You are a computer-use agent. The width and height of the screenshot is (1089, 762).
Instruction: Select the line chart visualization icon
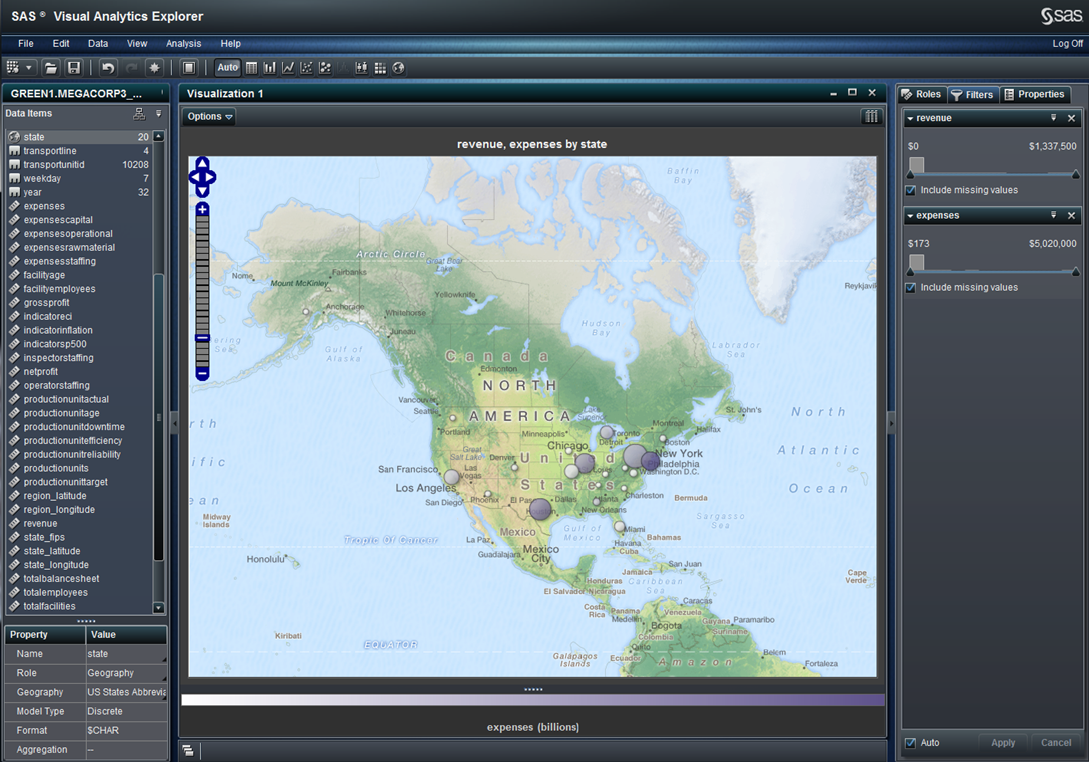coord(288,68)
